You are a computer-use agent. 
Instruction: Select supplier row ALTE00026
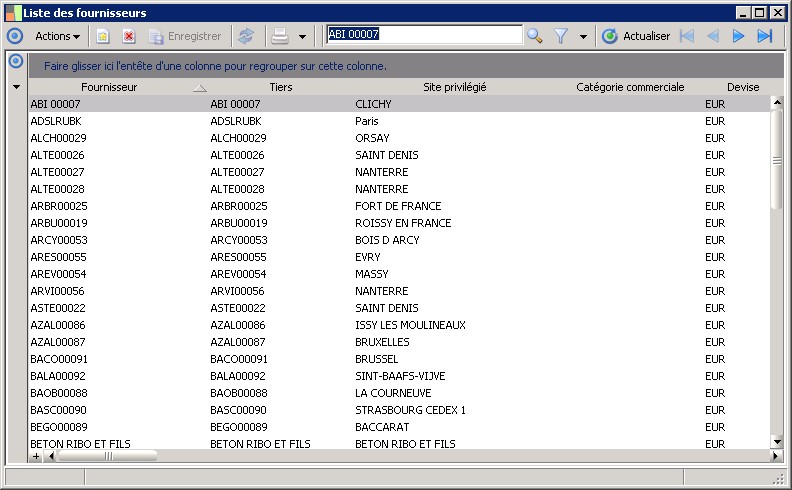tap(400, 155)
